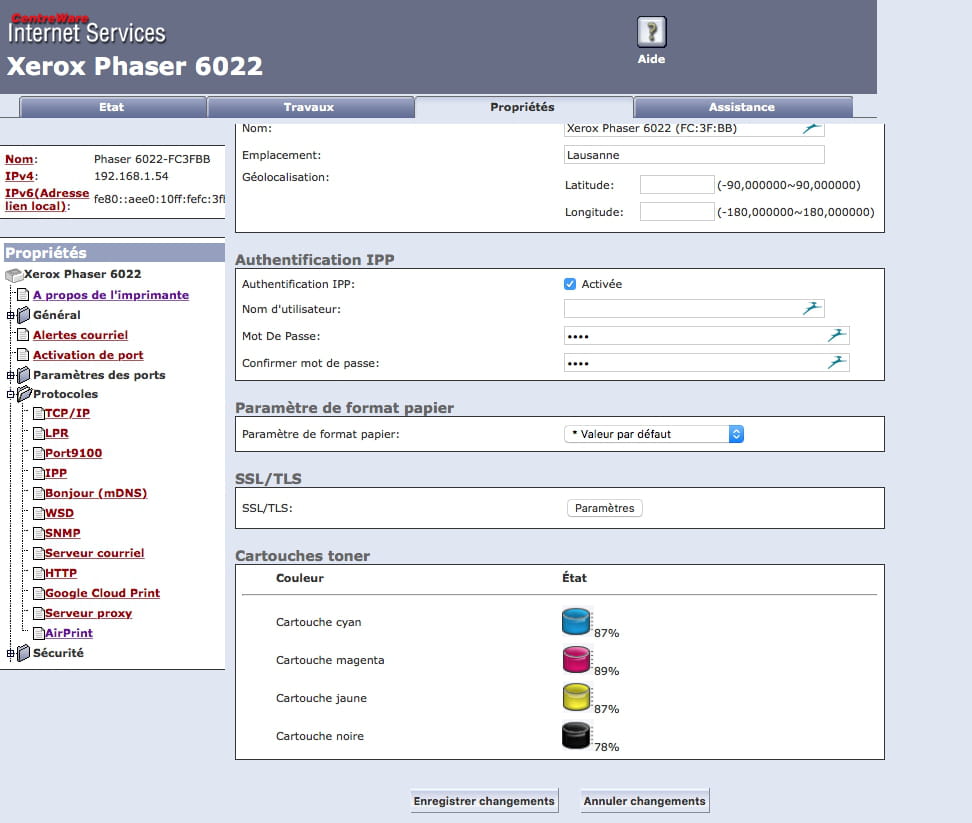Click the Nom d'utilisateur input field
The height and width of the screenshot is (823, 972).
694,309
